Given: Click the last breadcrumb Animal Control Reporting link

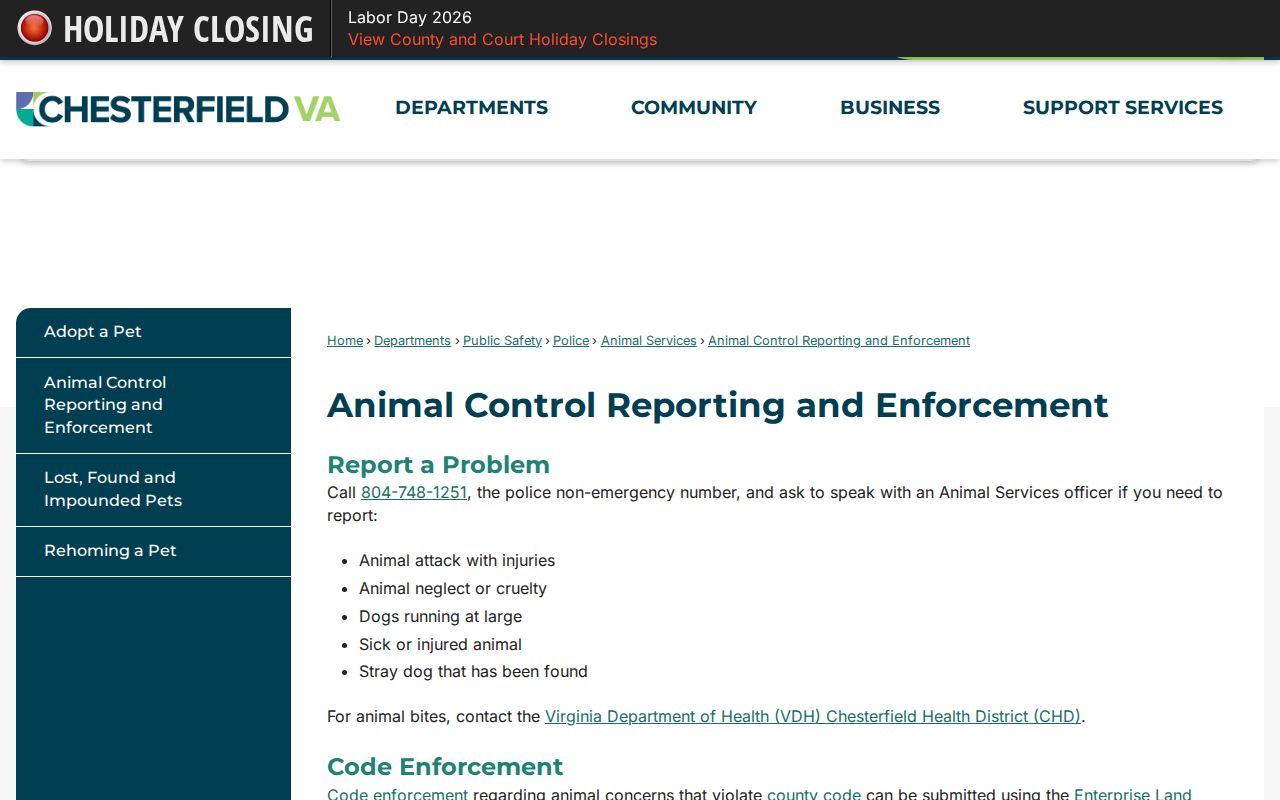Looking at the screenshot, I should tap(839, 341).
